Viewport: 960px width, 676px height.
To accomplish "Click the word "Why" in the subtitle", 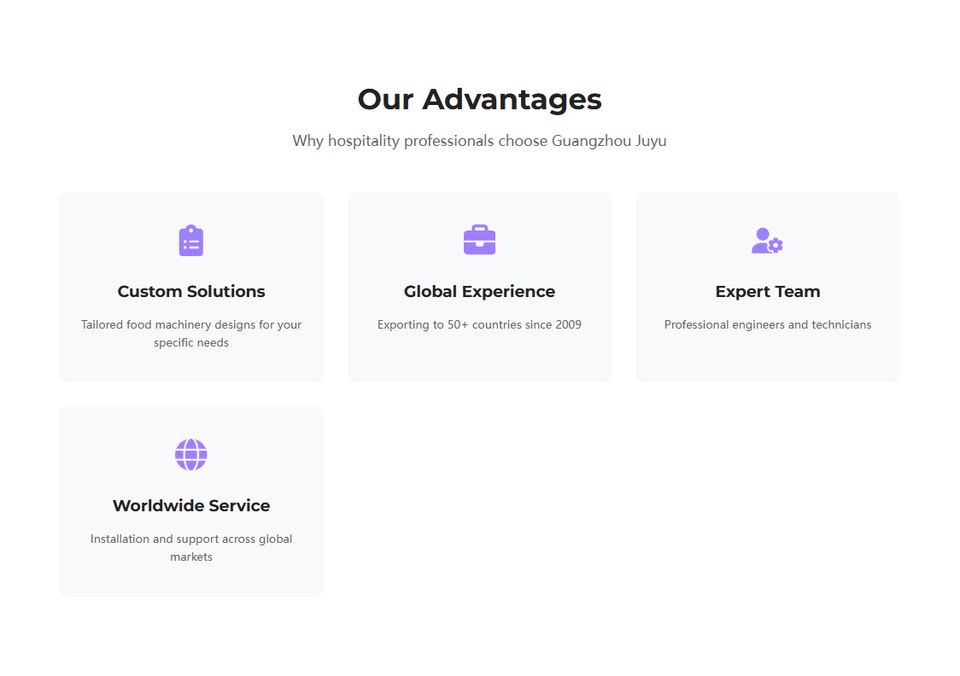I will [x=308, y=141].
